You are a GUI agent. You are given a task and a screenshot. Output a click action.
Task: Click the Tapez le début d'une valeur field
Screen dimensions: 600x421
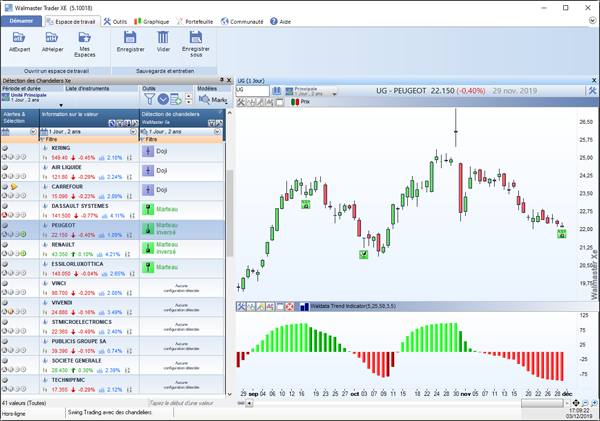coord(186,403)
